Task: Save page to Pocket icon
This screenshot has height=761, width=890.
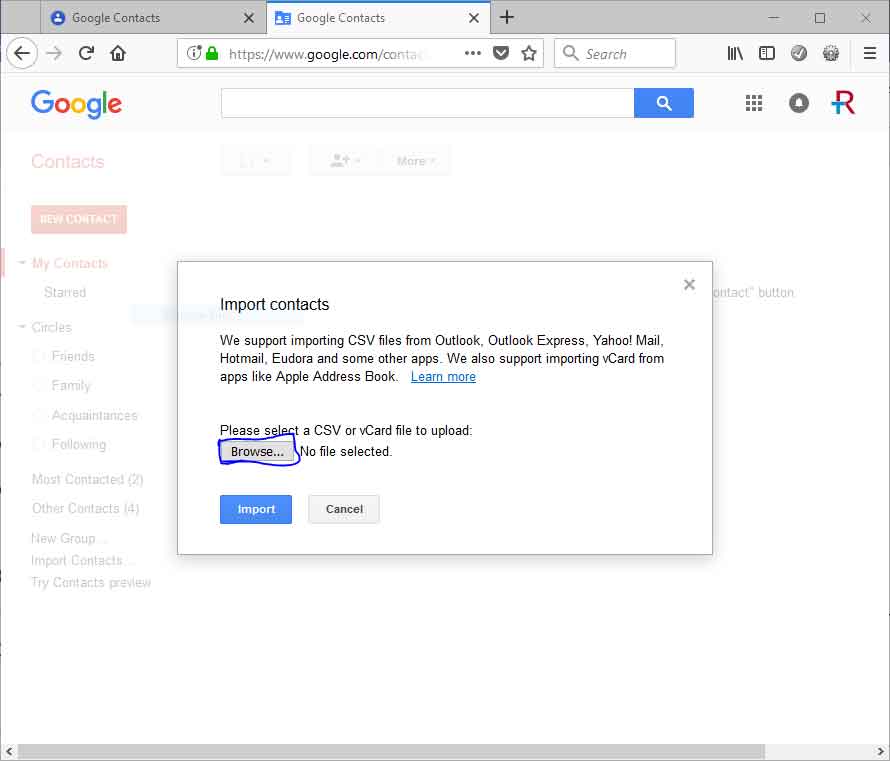Action: (501, 53)
